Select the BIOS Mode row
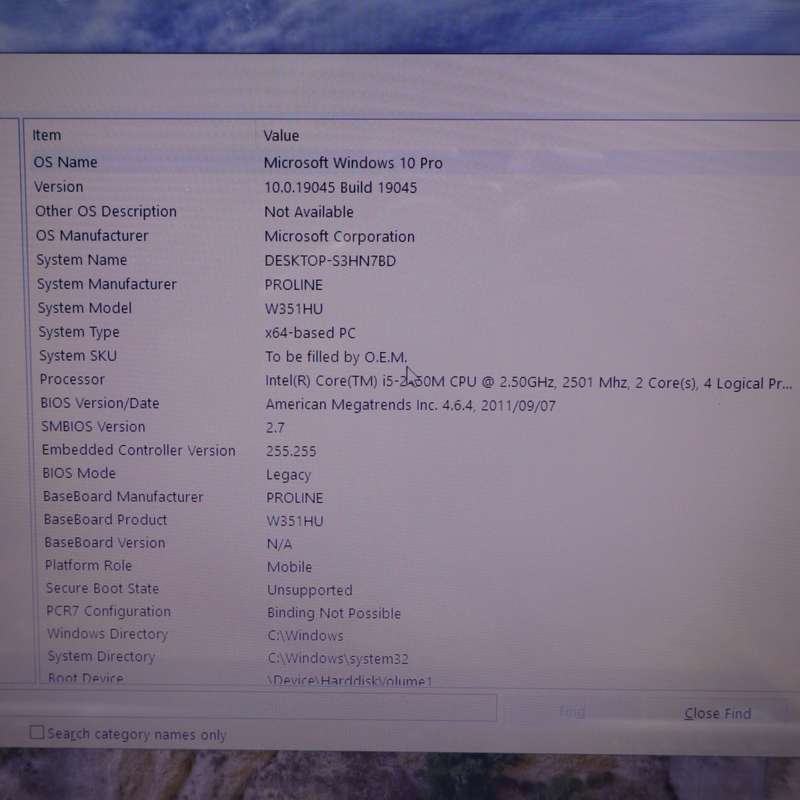 (79, 473)
